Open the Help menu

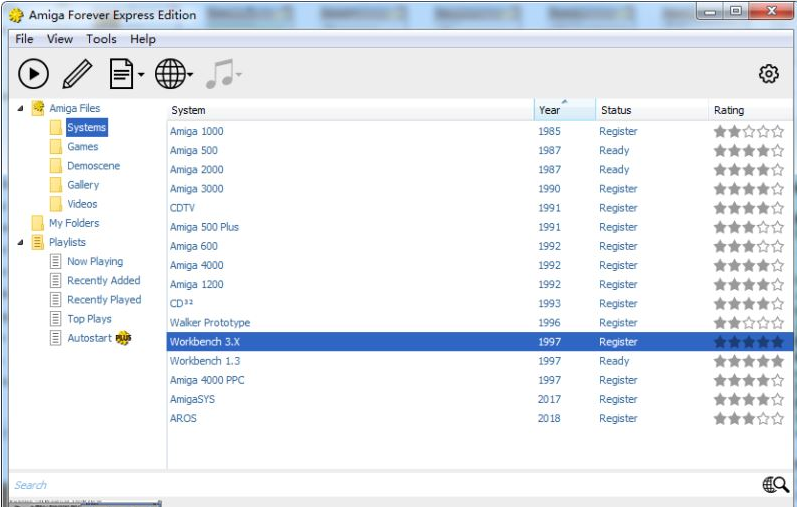[x=143, y=39]
